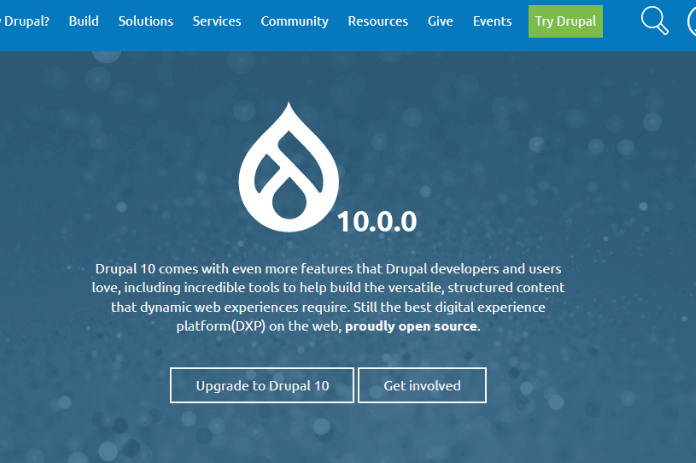This screenshot has width=696, height=463.
Task: Click the bold 'proudly open source' text
Action: pos(411,326)
